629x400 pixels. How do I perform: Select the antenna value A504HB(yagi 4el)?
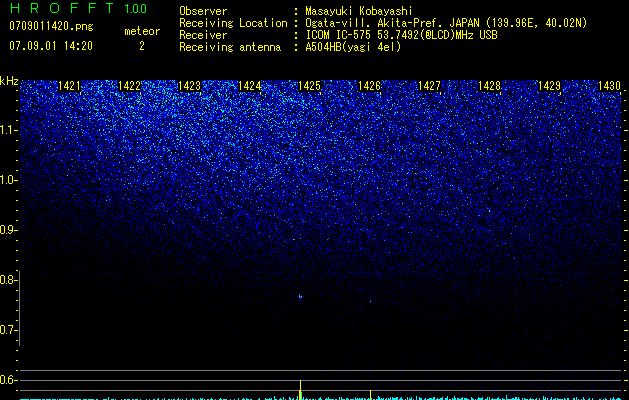pos(353,47)
